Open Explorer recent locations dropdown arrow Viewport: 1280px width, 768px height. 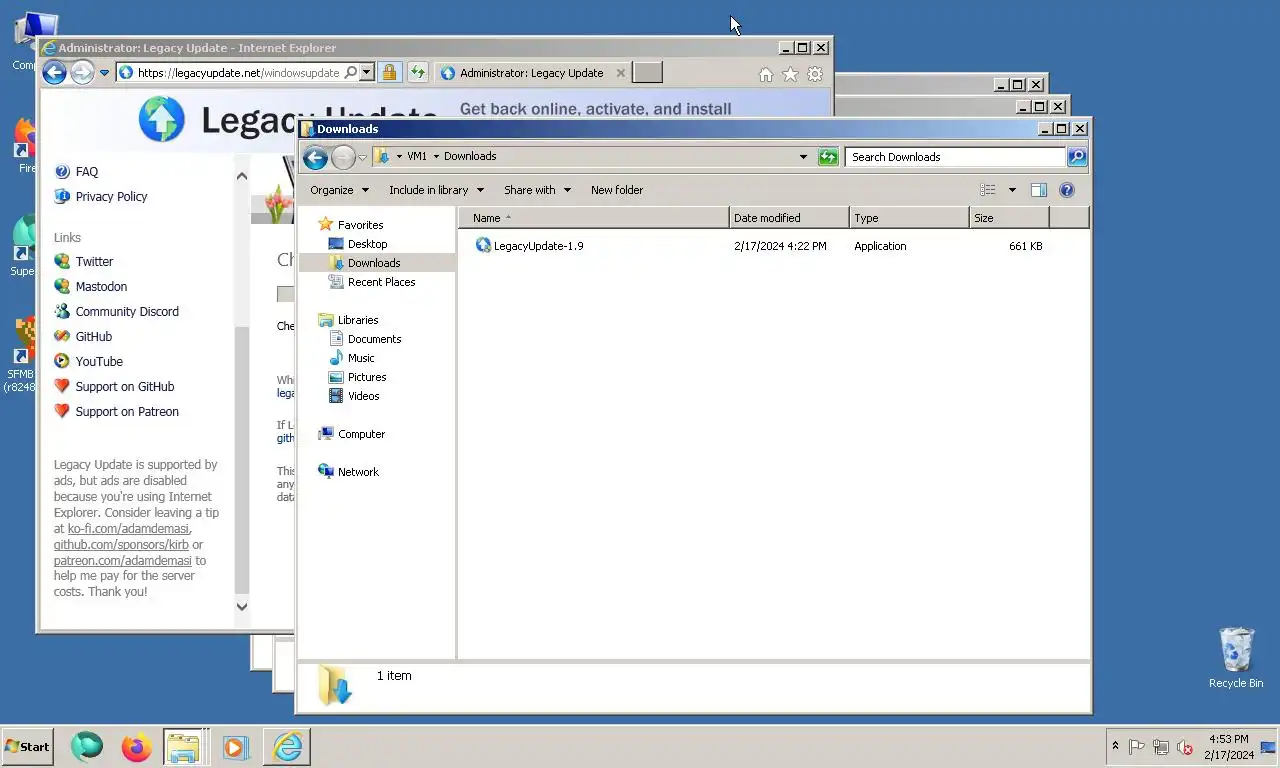coord(362,158)
